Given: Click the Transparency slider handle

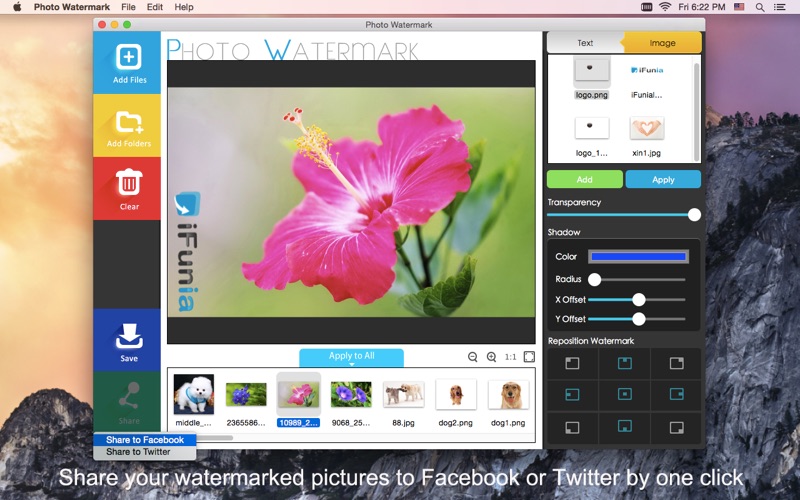Looking at the screenshot, I should (694, 215).
